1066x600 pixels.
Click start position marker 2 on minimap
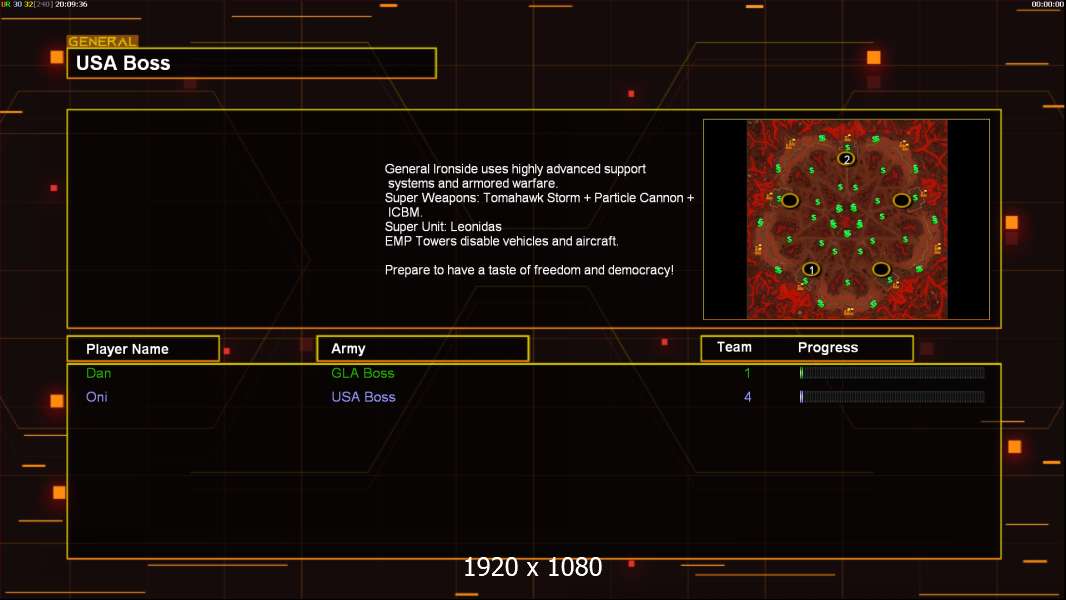click(x=846, y=159)
